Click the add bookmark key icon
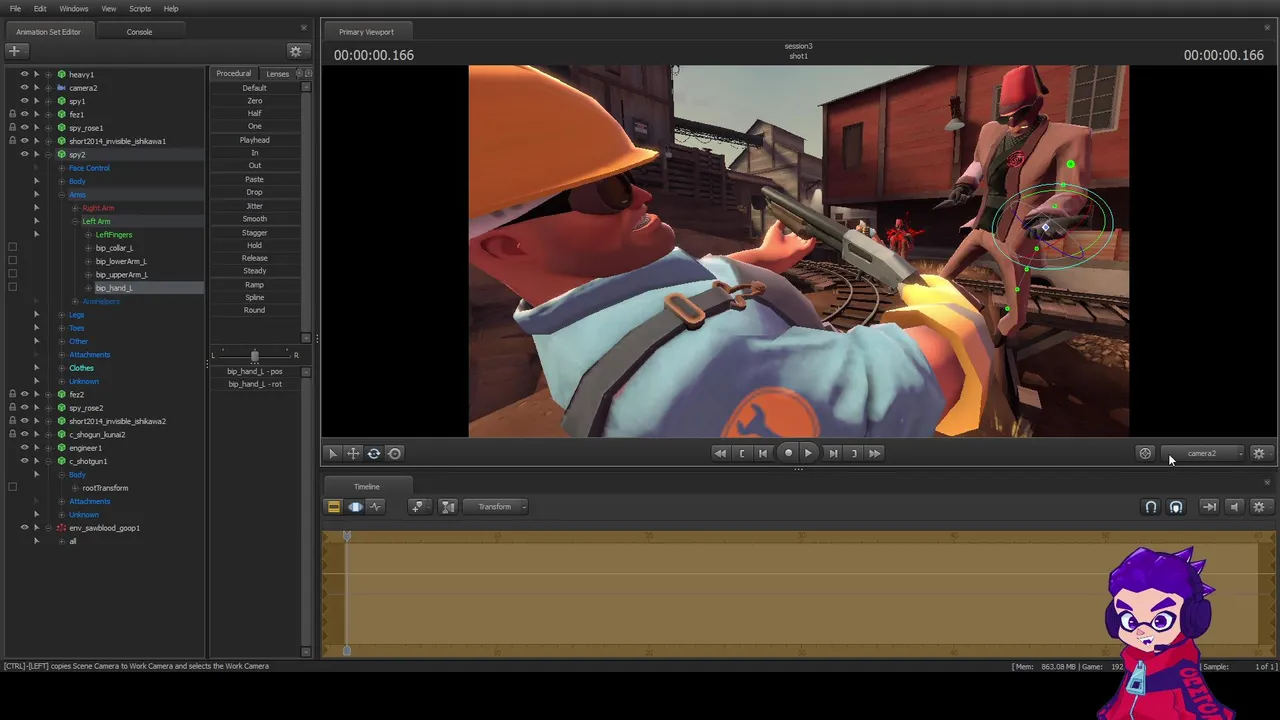Image resolution: width=1280 pixels, height=720 pixels. (x=418, y=507)
